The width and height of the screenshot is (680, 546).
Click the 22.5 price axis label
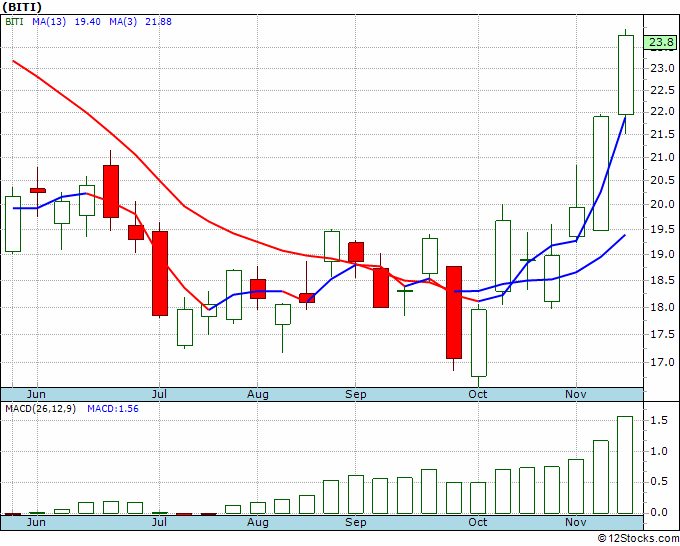pyautogui.click(x=662, y=90)
